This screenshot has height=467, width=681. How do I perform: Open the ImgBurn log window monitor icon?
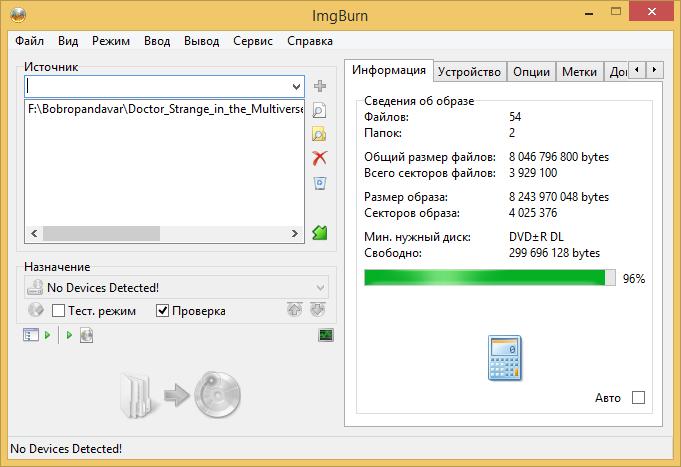(x=326, y=335)
